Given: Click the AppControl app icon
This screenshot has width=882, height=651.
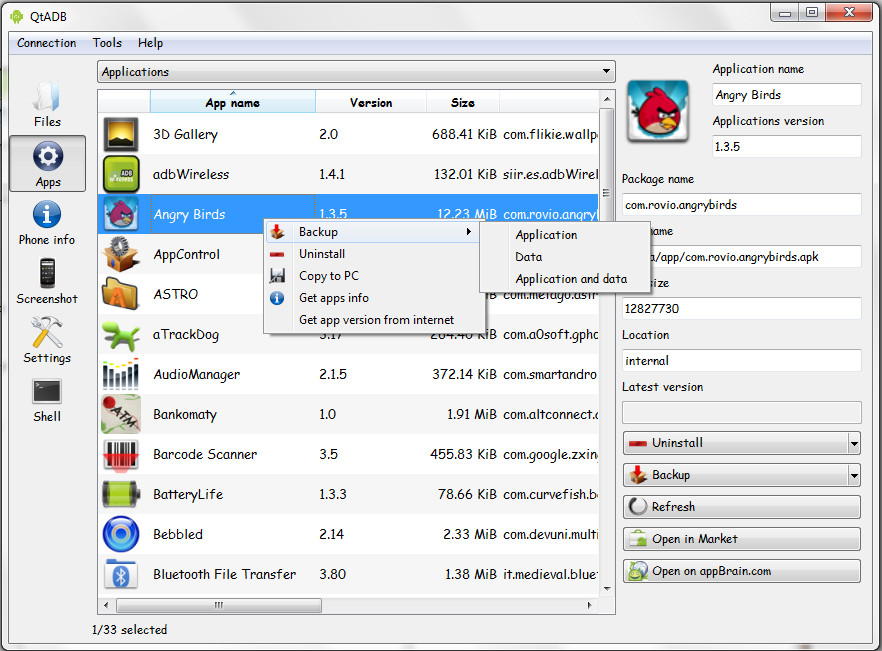Looking at the screenshot, I should click(121, 254).
